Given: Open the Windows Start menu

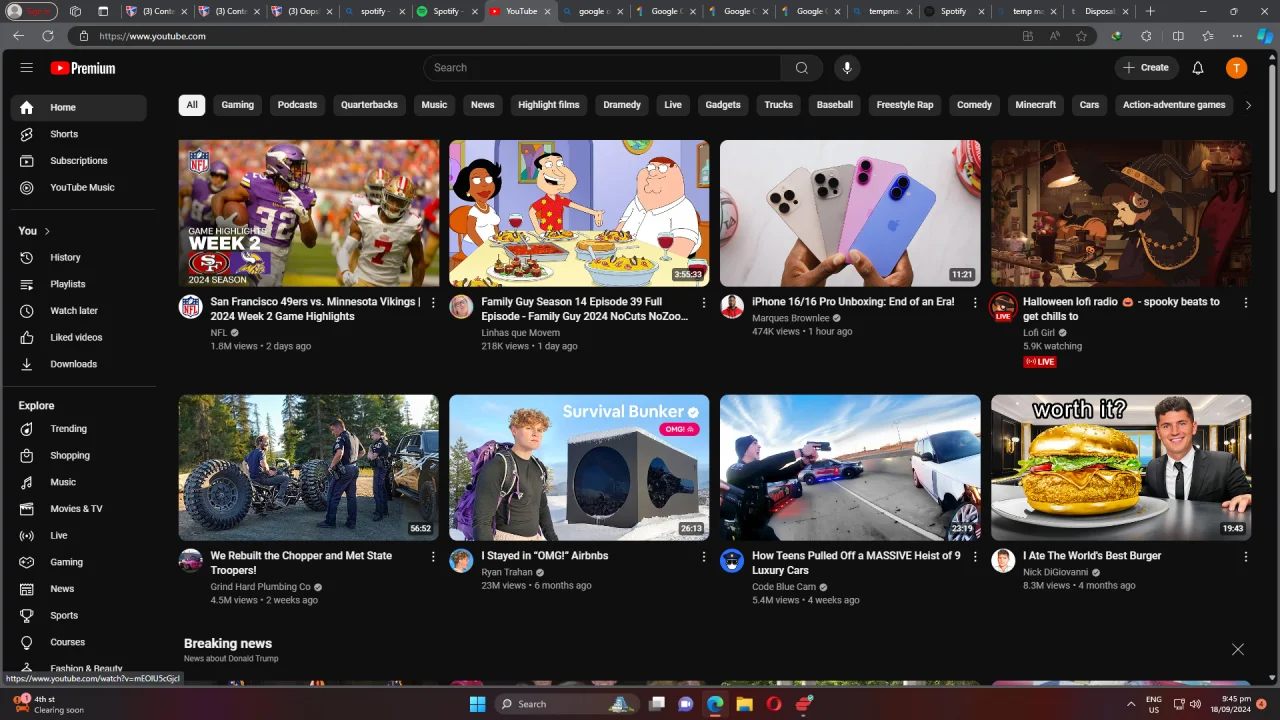Looking at the screenshot, I should tap(477, 704).
